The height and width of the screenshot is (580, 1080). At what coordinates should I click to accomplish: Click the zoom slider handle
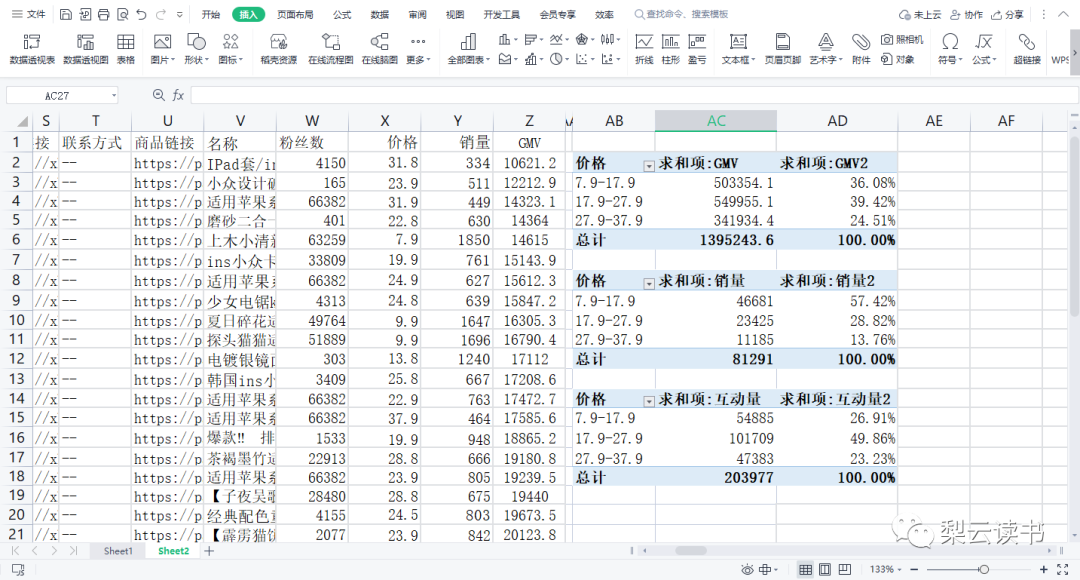984,569
